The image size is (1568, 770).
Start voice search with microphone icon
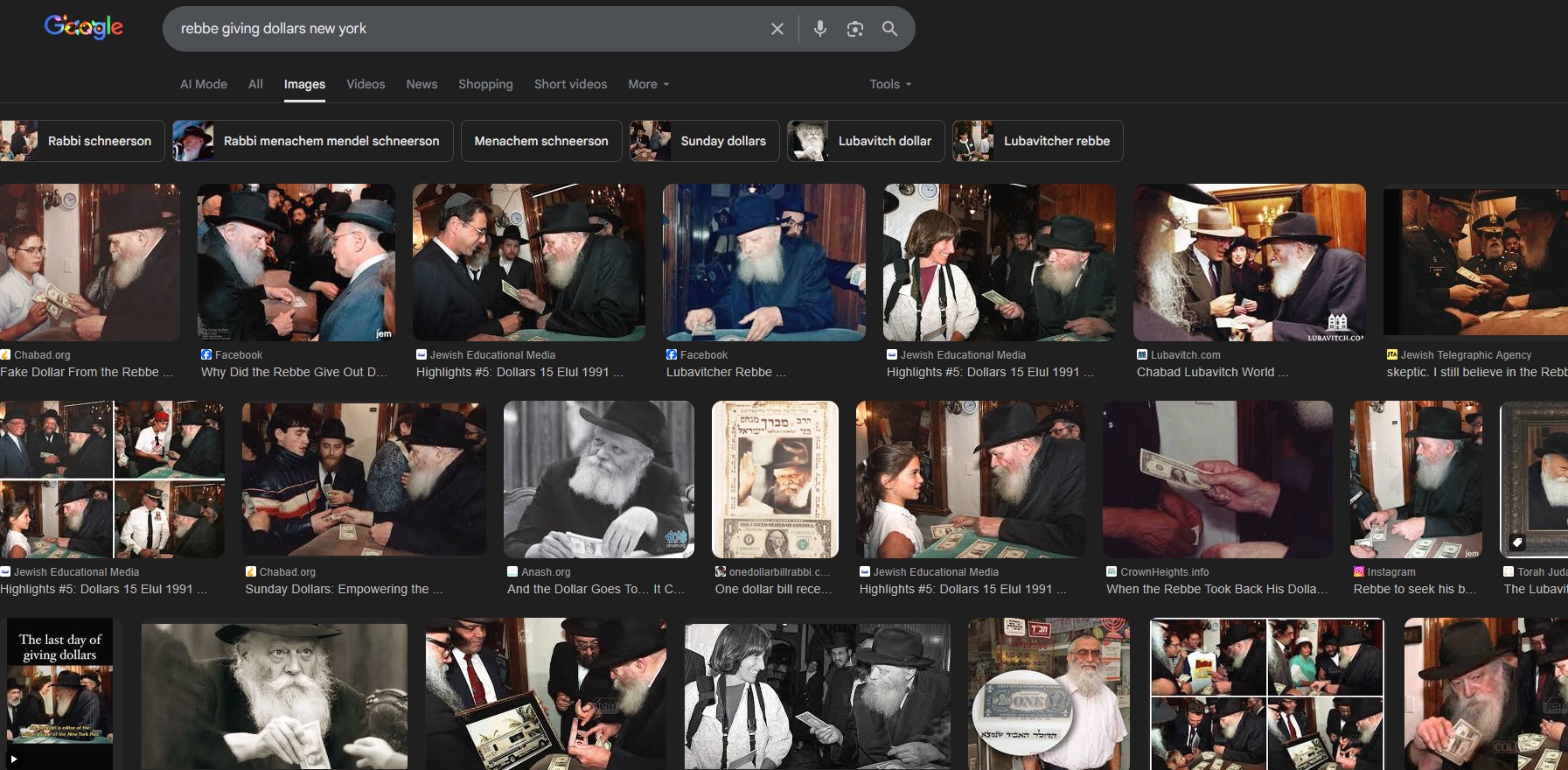point(820,29)
